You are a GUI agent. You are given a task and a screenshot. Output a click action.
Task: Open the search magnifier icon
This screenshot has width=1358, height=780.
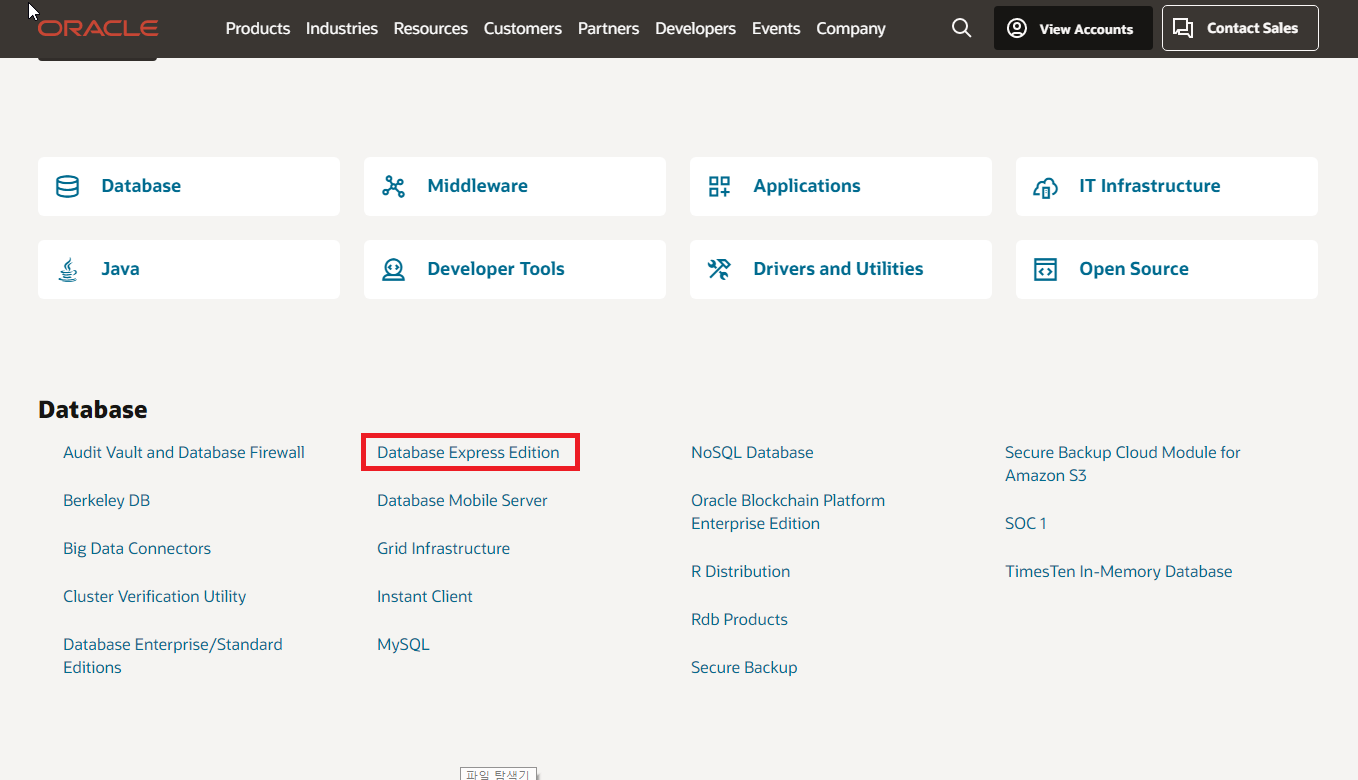click(x=961, y=28)
